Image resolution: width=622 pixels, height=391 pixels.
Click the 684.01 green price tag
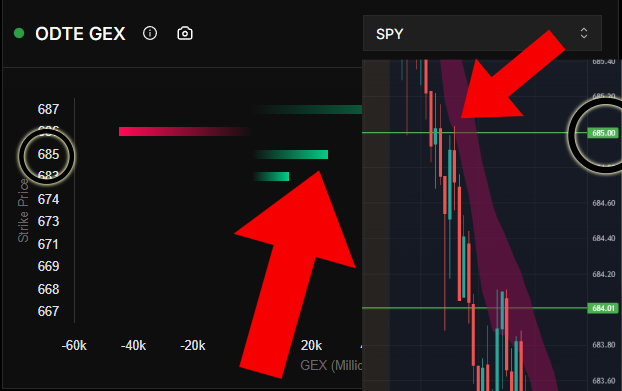pos(603,308)
